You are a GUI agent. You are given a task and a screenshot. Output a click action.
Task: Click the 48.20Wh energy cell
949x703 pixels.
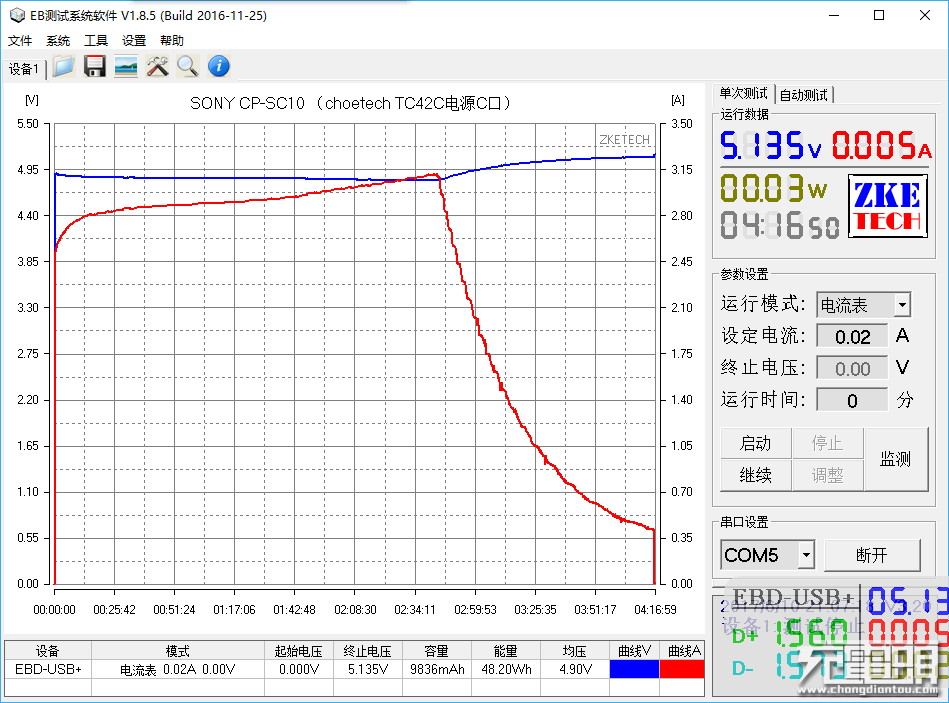[506, 669]
